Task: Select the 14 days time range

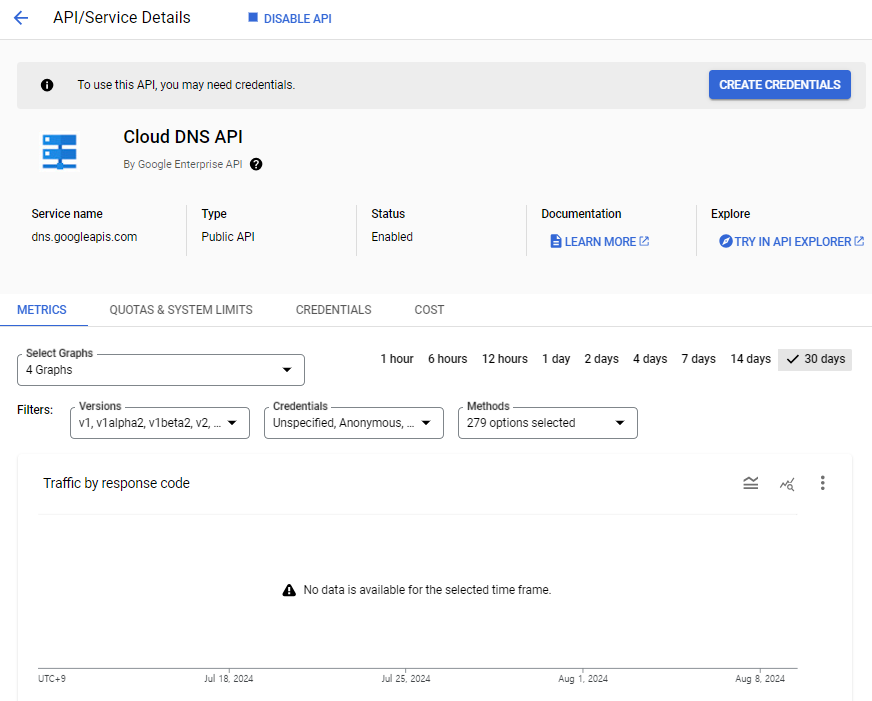Action: click(x=751, y=359)
